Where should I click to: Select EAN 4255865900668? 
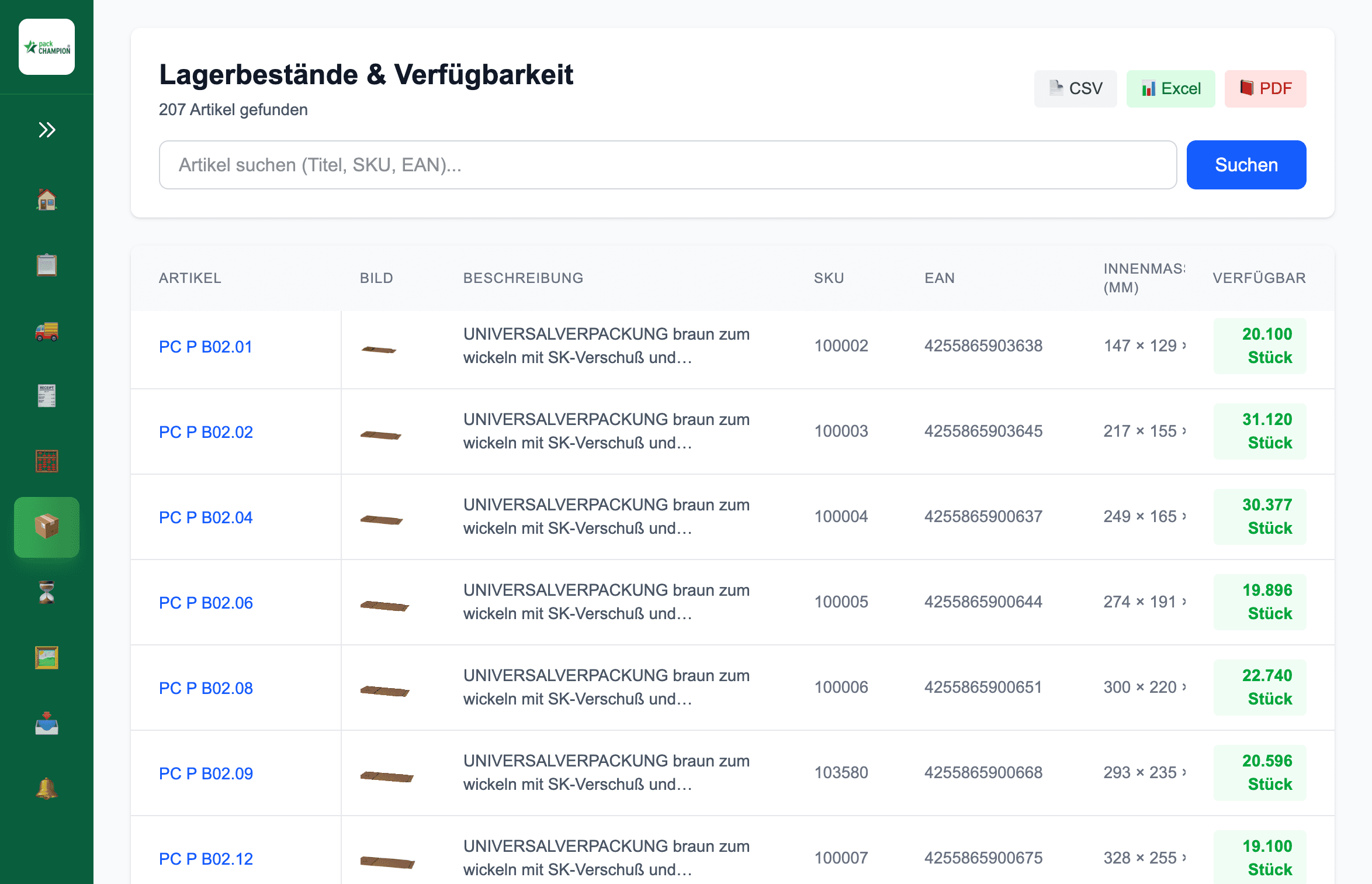pos(983,772)
